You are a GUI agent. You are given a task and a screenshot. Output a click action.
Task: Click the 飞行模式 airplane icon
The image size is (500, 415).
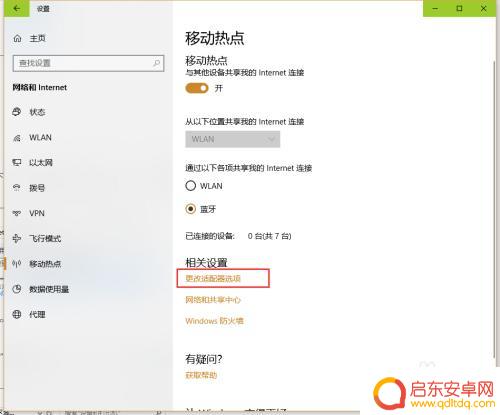tap(17, 239)
